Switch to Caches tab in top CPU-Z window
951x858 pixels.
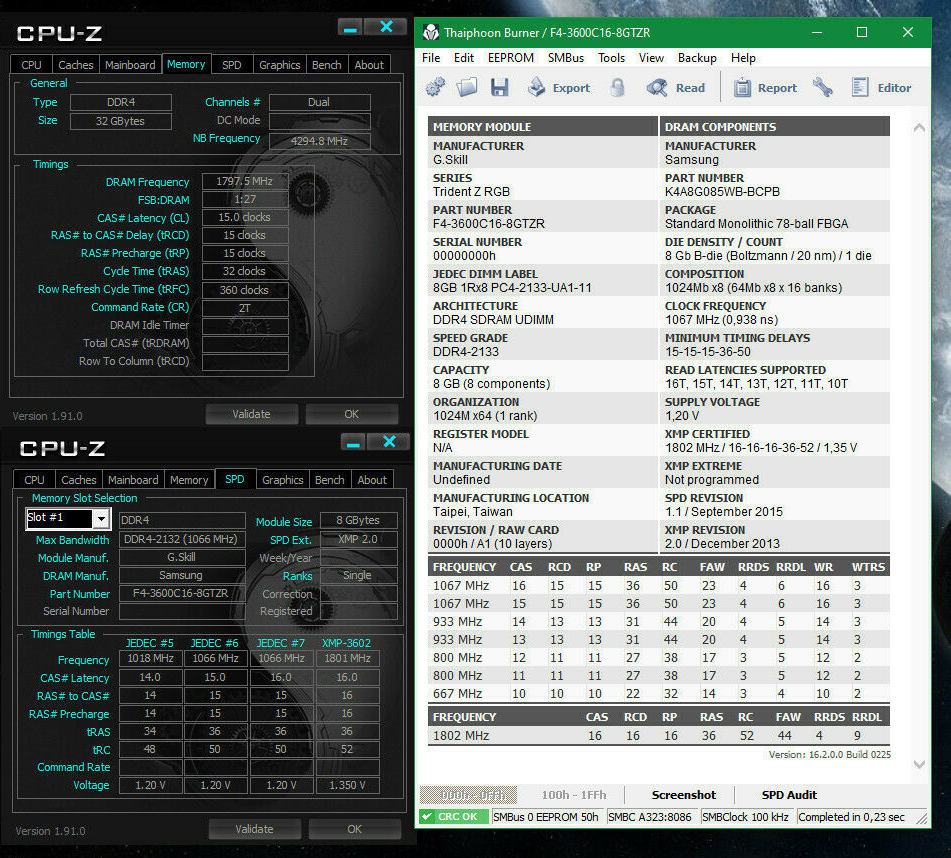76,65
